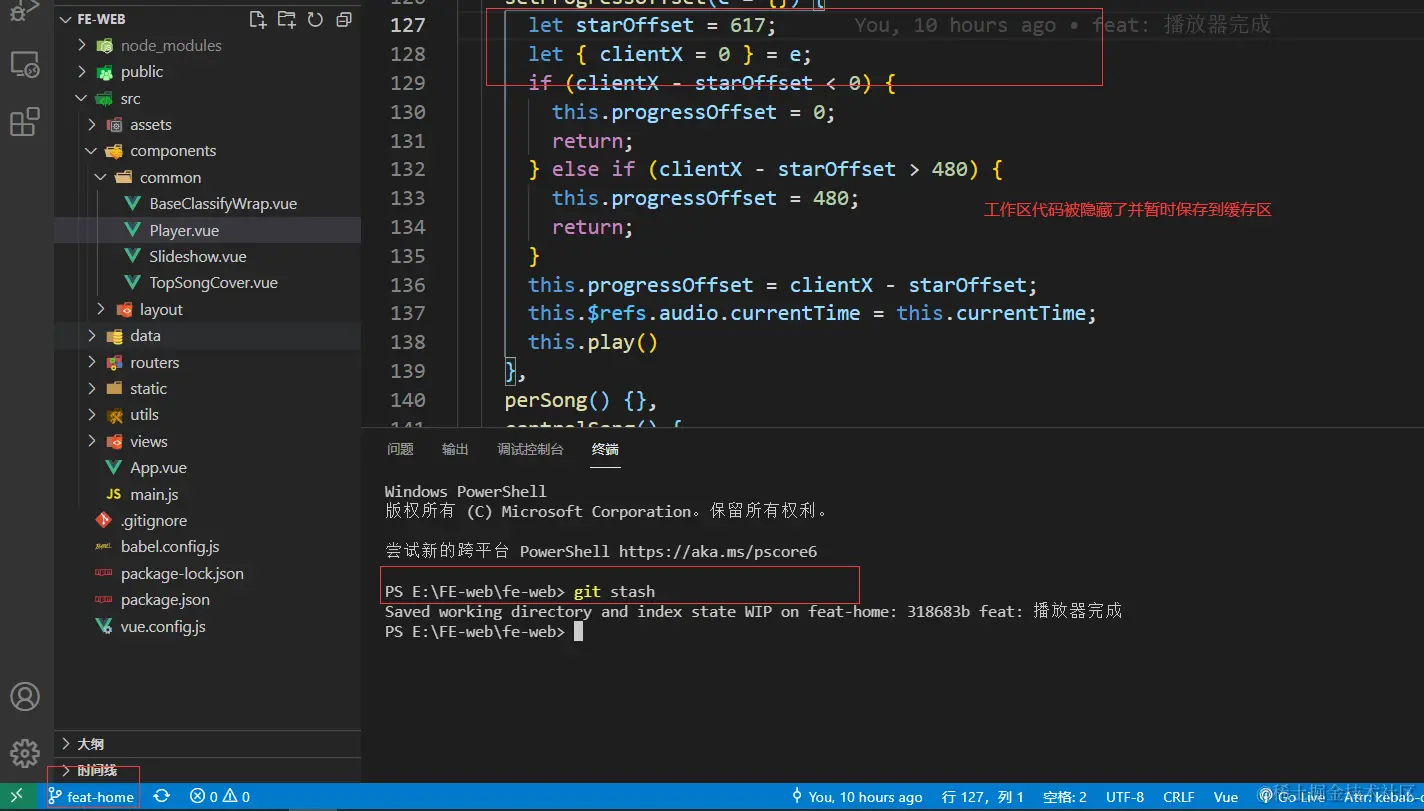Create a new file in the FE-WEB explorer
The height and width of the screenshot is (811, 1424).
[x=258, y=19]
